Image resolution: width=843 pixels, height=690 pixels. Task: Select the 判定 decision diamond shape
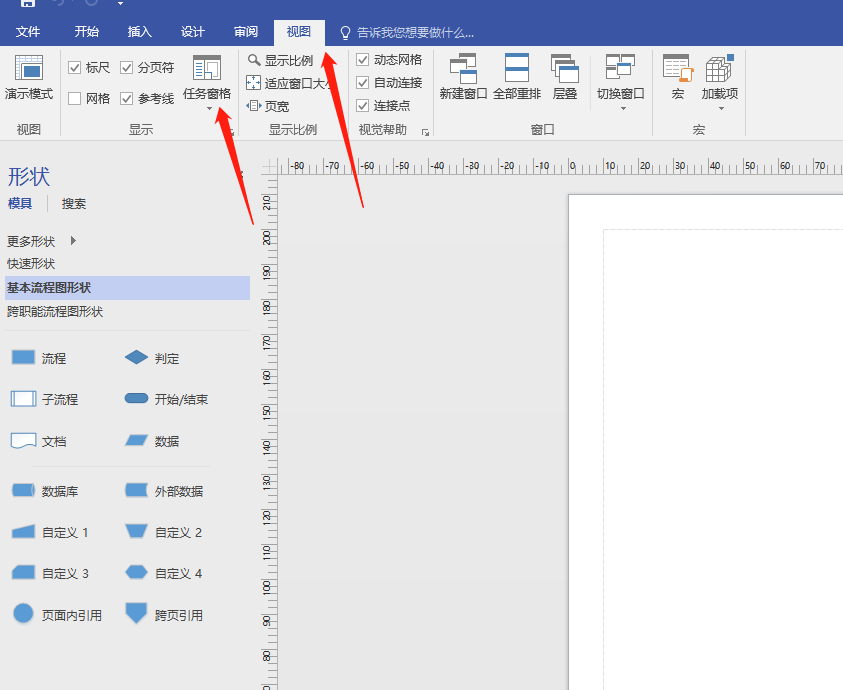(136, 358)
